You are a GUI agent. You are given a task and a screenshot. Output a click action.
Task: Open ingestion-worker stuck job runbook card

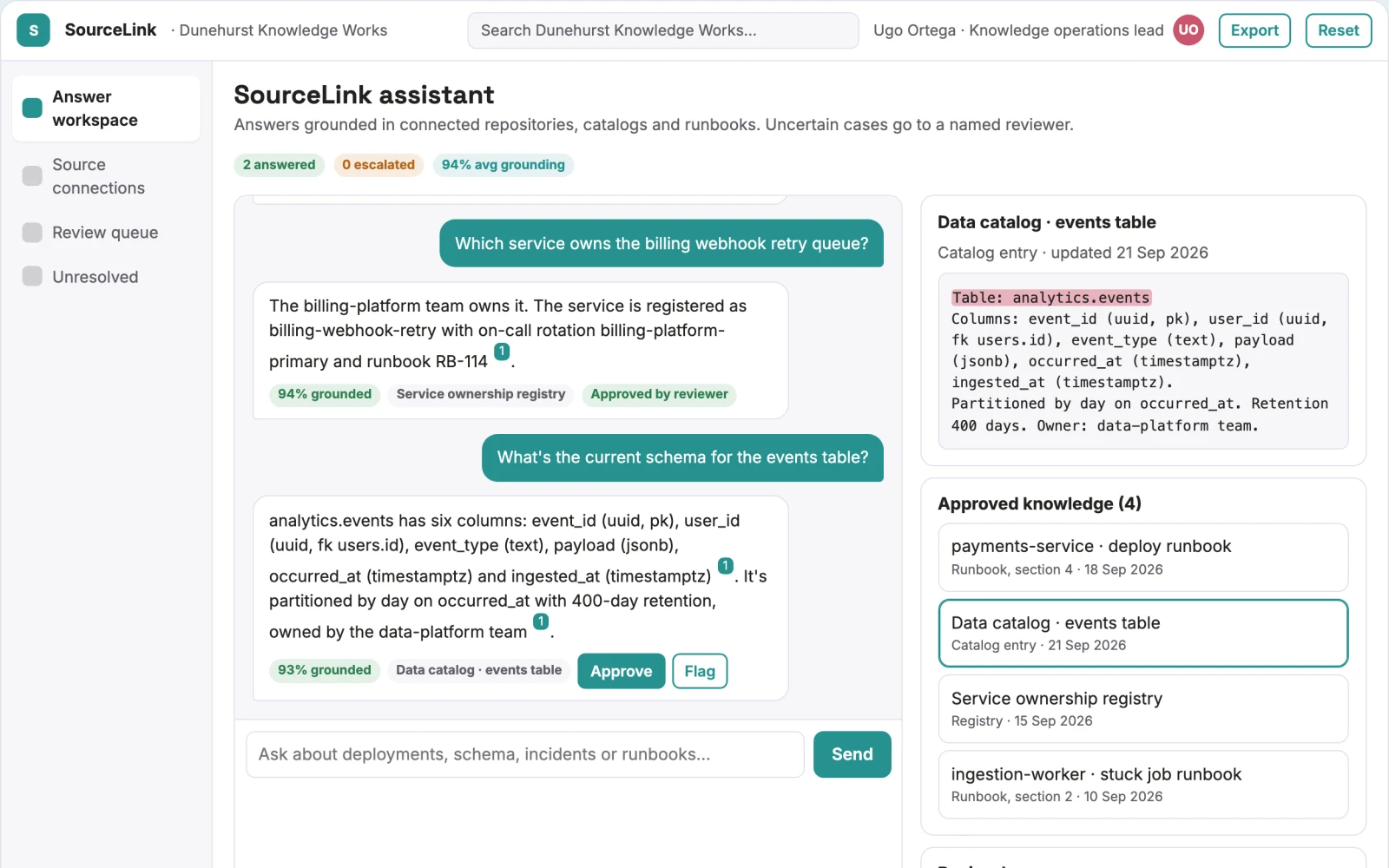click(x=1143, y=785)
